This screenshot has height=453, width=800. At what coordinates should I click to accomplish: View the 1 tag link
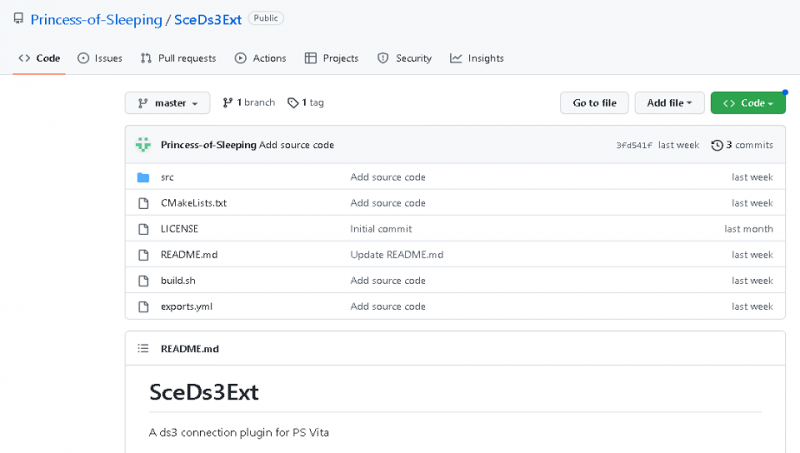pyautogui.click(x=306, y=103)
